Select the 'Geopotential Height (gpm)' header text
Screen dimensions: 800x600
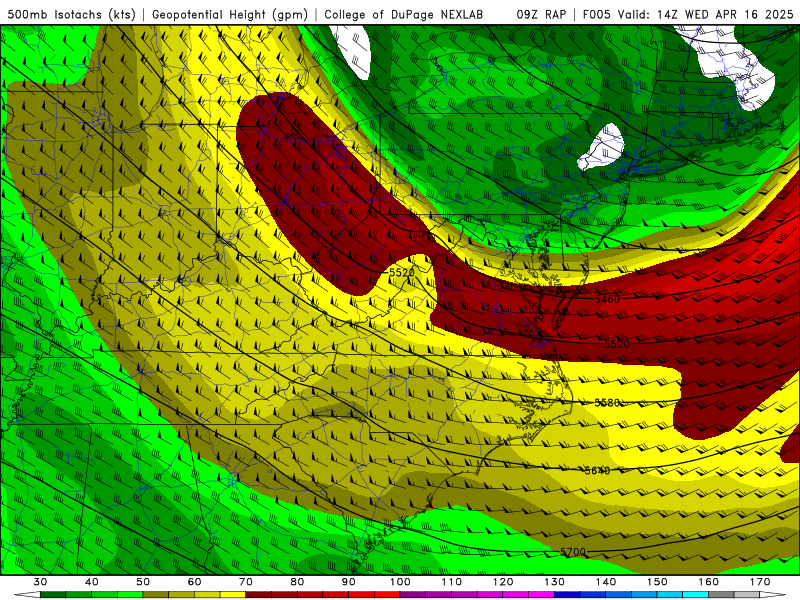(230, 14)
